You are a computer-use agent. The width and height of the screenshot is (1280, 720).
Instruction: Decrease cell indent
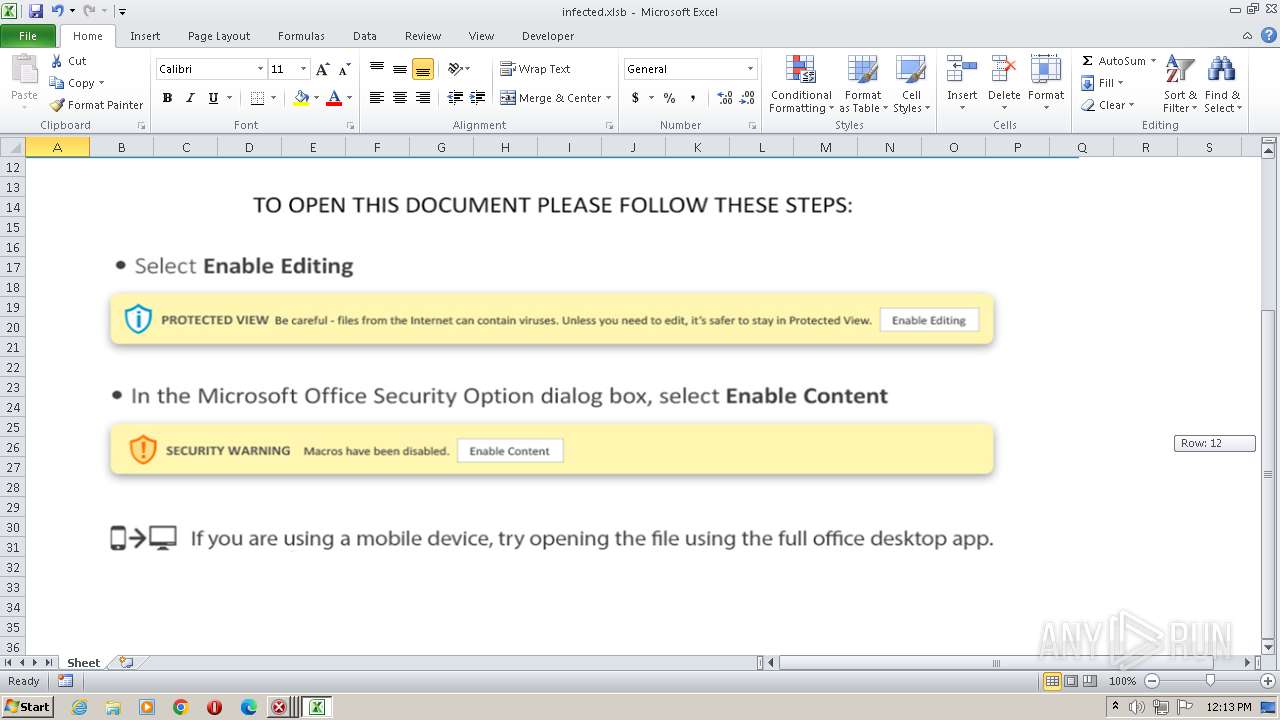pyautogui.click(x=455, y=98)
